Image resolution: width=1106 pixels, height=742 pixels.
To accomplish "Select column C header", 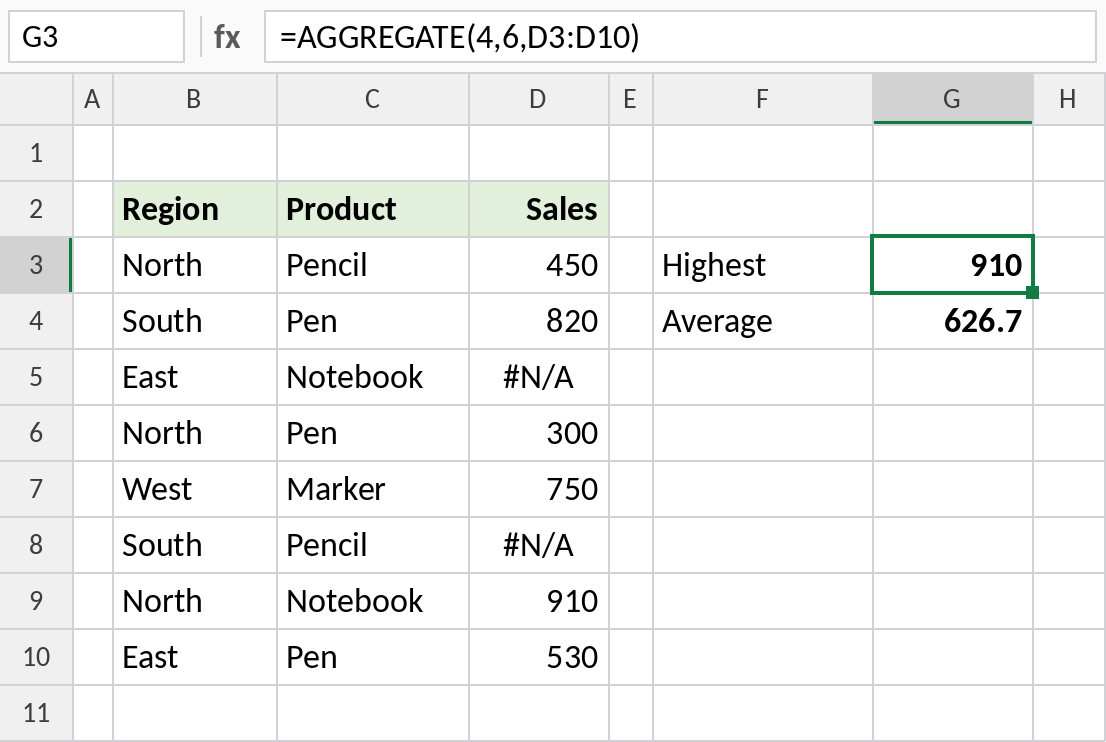I will pos(372,99).
